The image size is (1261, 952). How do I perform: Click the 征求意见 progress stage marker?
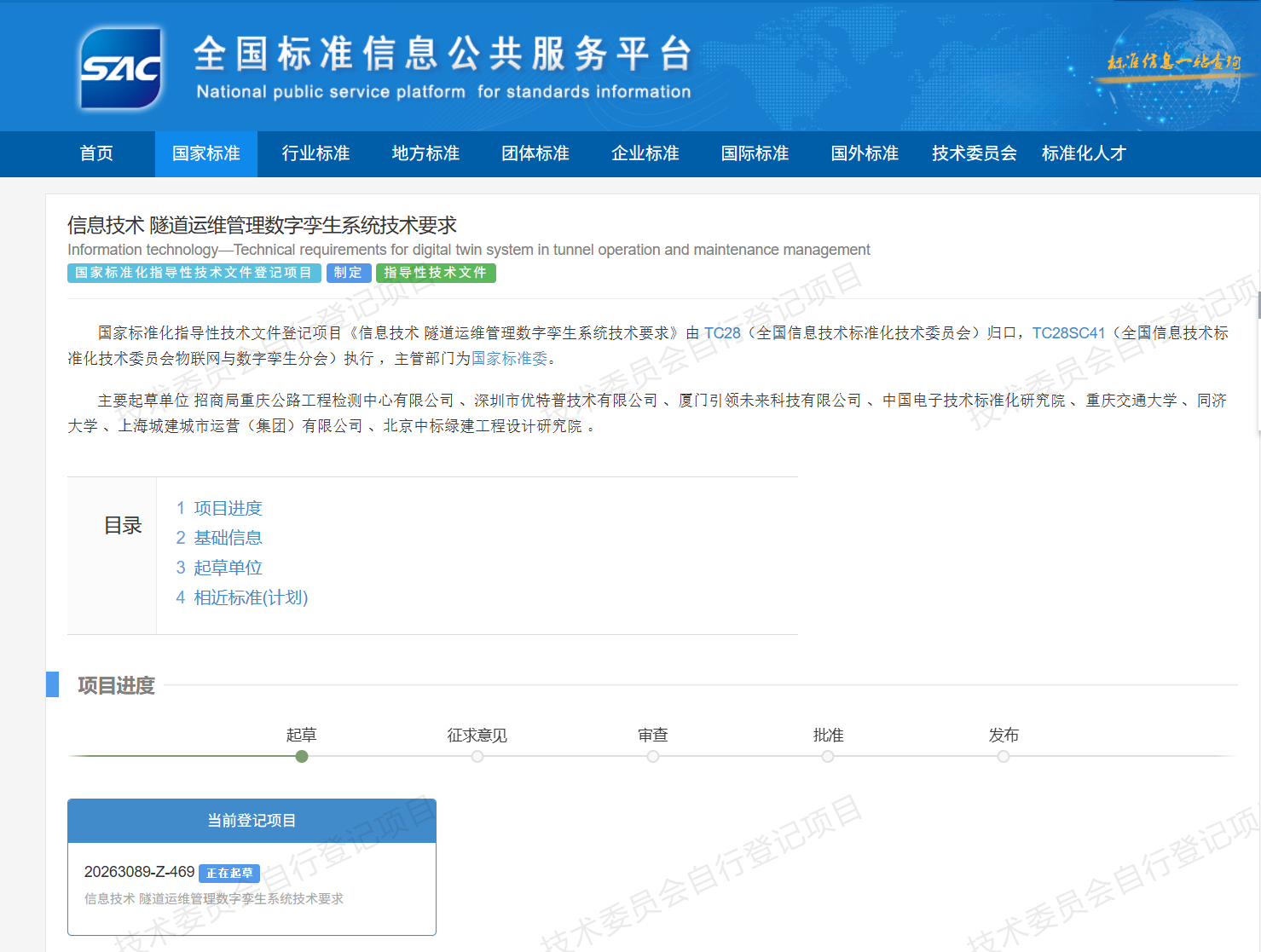point(477,756)
